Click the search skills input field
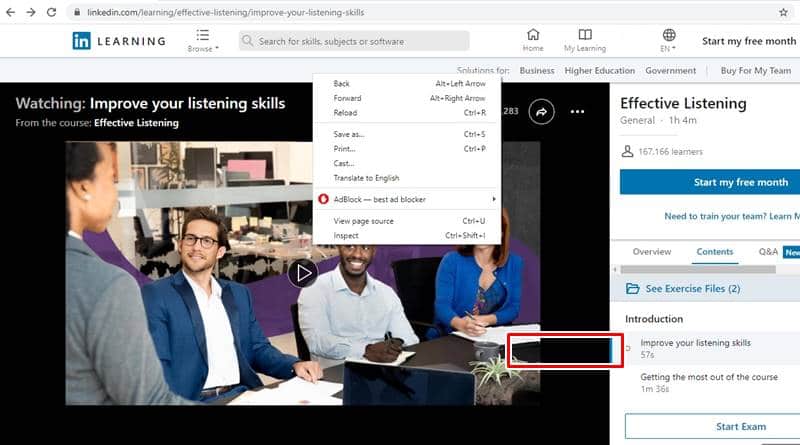Viewport: 800px width, 445px height. [x=354, y=41]
